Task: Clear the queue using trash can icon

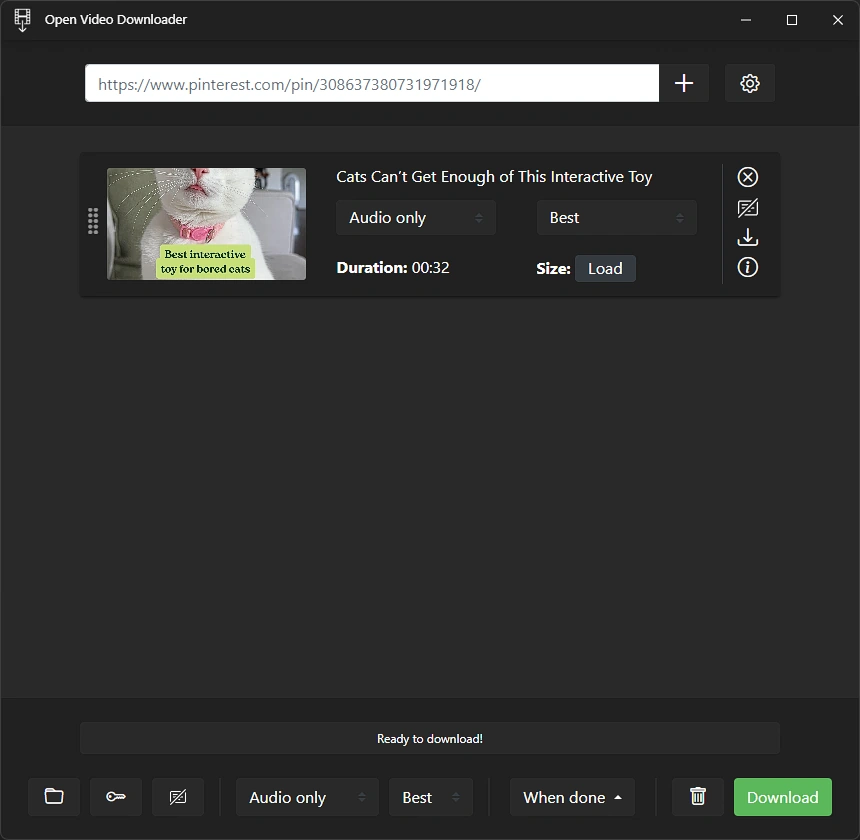Action: click(x=698, y=797)
